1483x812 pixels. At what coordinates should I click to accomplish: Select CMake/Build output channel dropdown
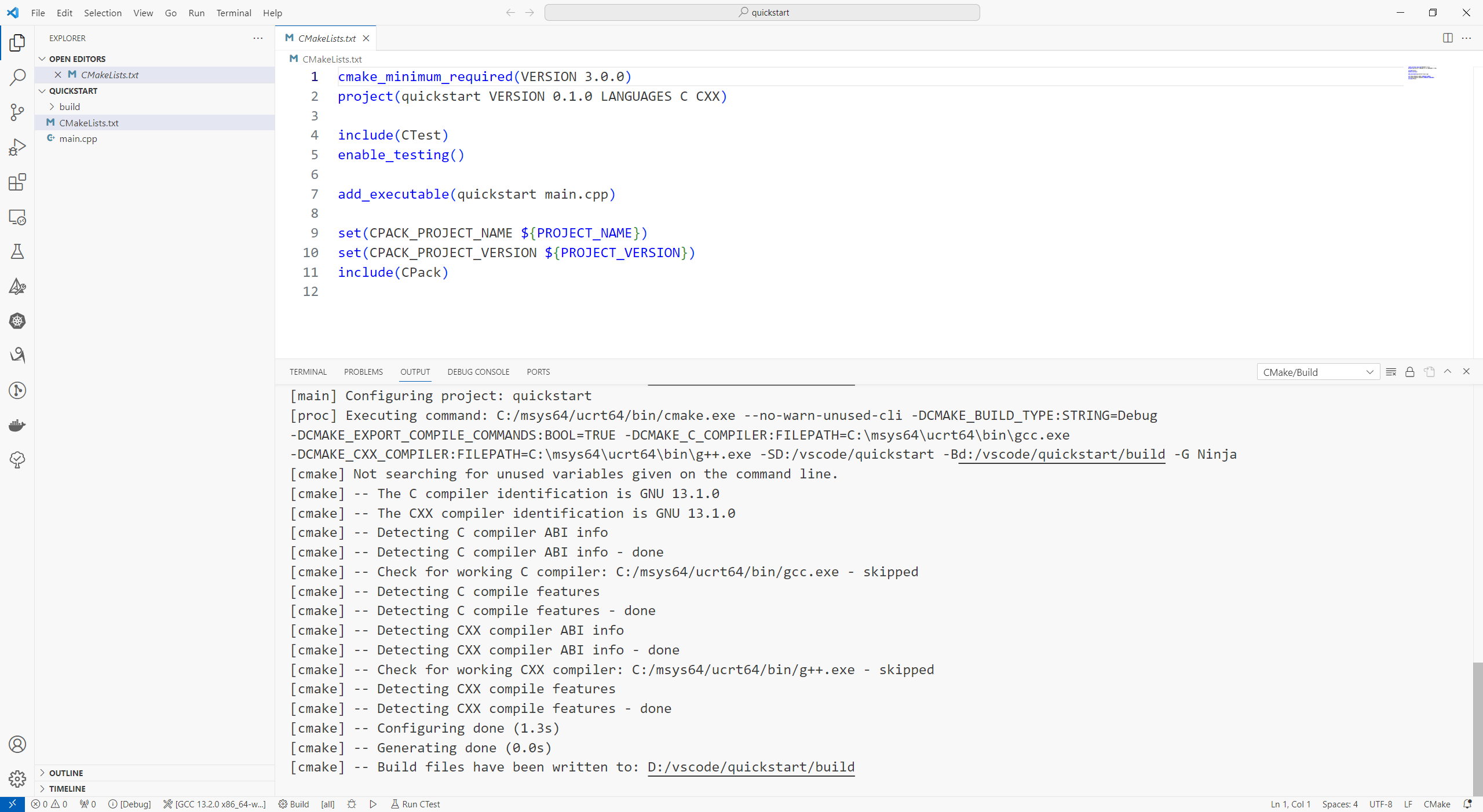[x=1318, y=372]
